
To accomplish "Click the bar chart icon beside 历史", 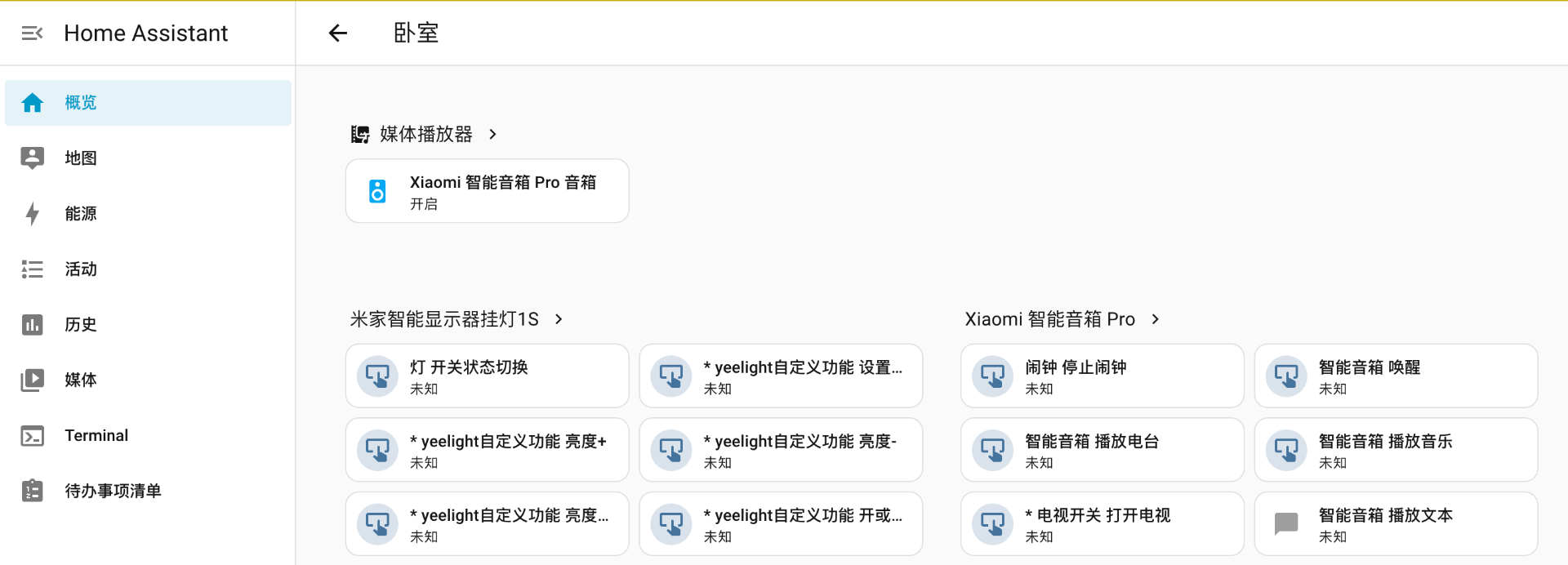I will [32, 325].
